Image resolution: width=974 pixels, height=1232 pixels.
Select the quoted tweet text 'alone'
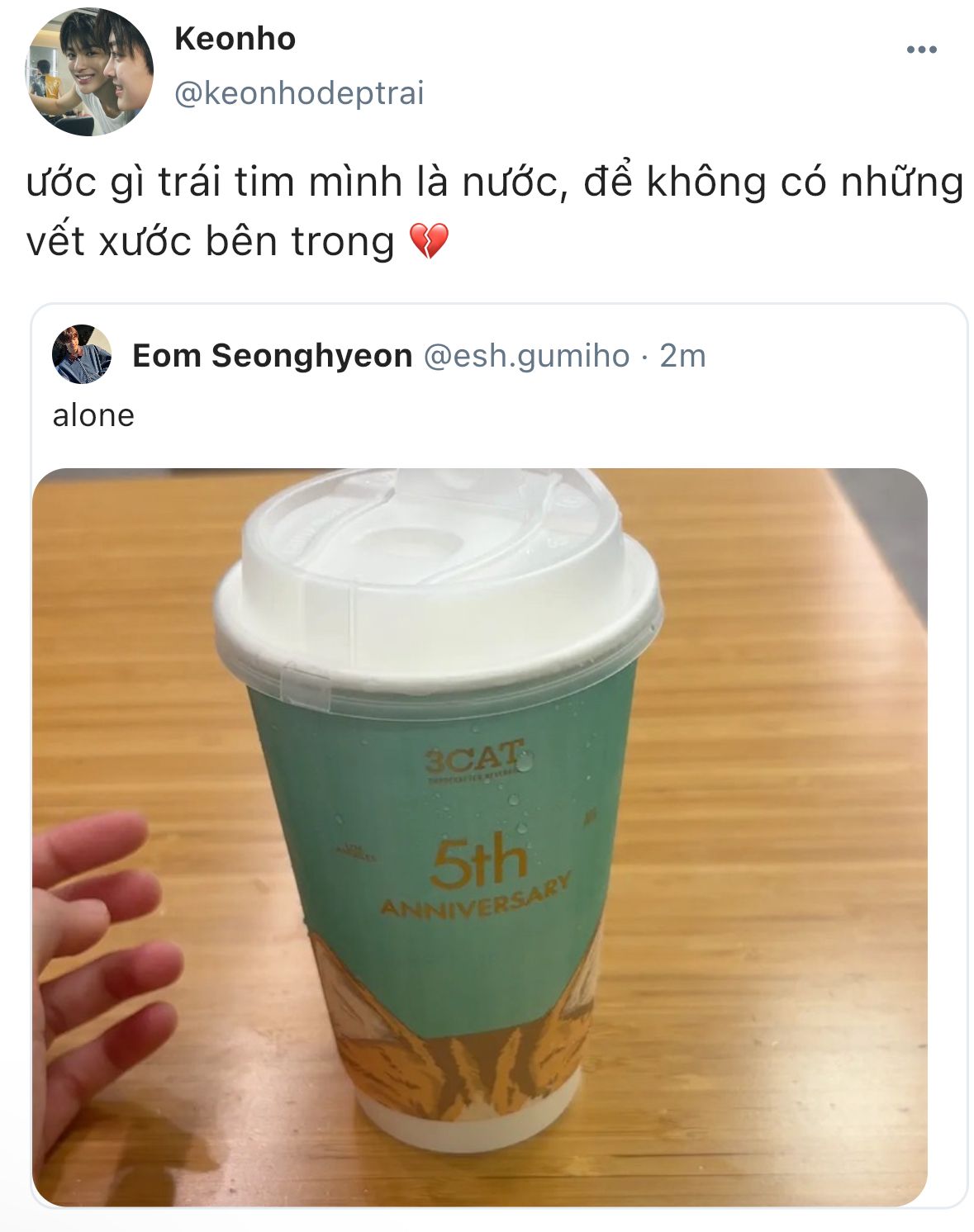pos(93,415)
